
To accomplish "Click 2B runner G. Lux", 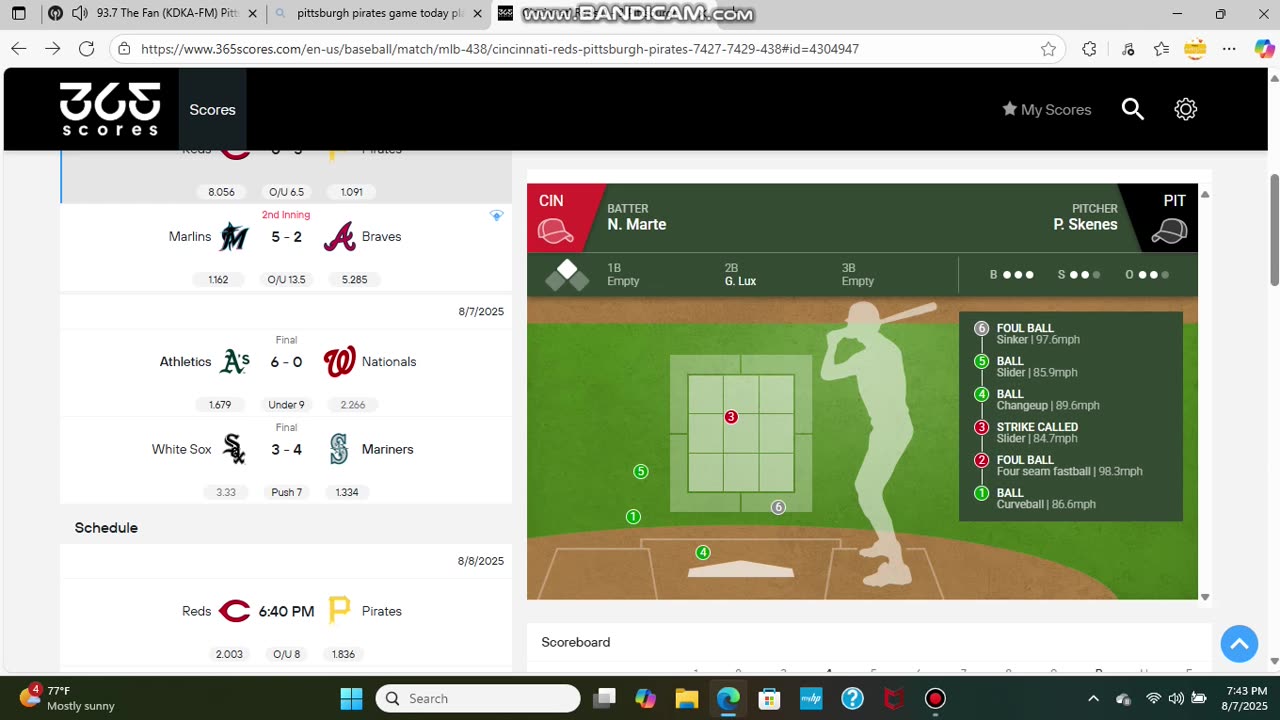I will click(x=740, y=282).
